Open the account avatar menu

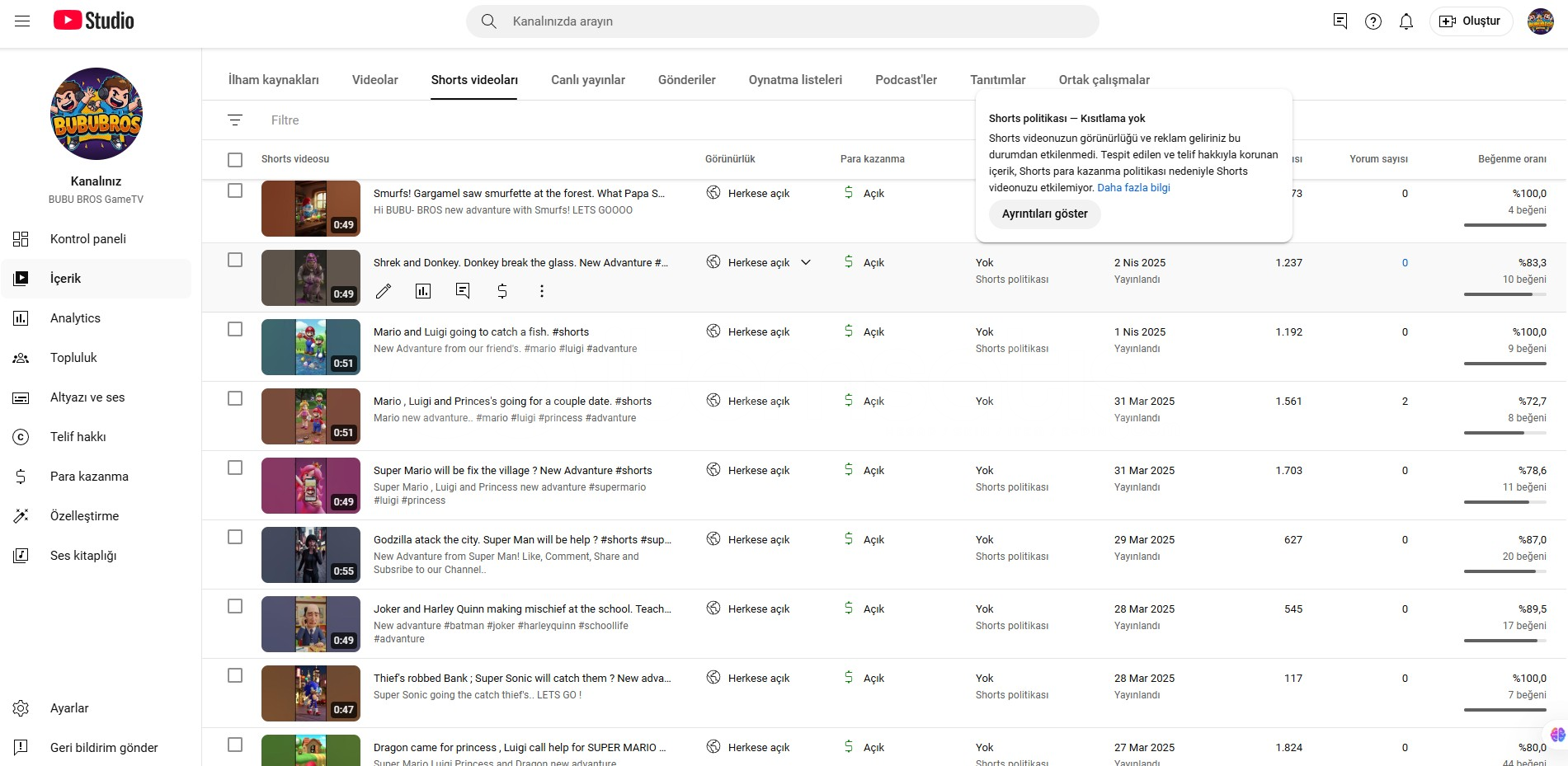(x=1540, y=21)
